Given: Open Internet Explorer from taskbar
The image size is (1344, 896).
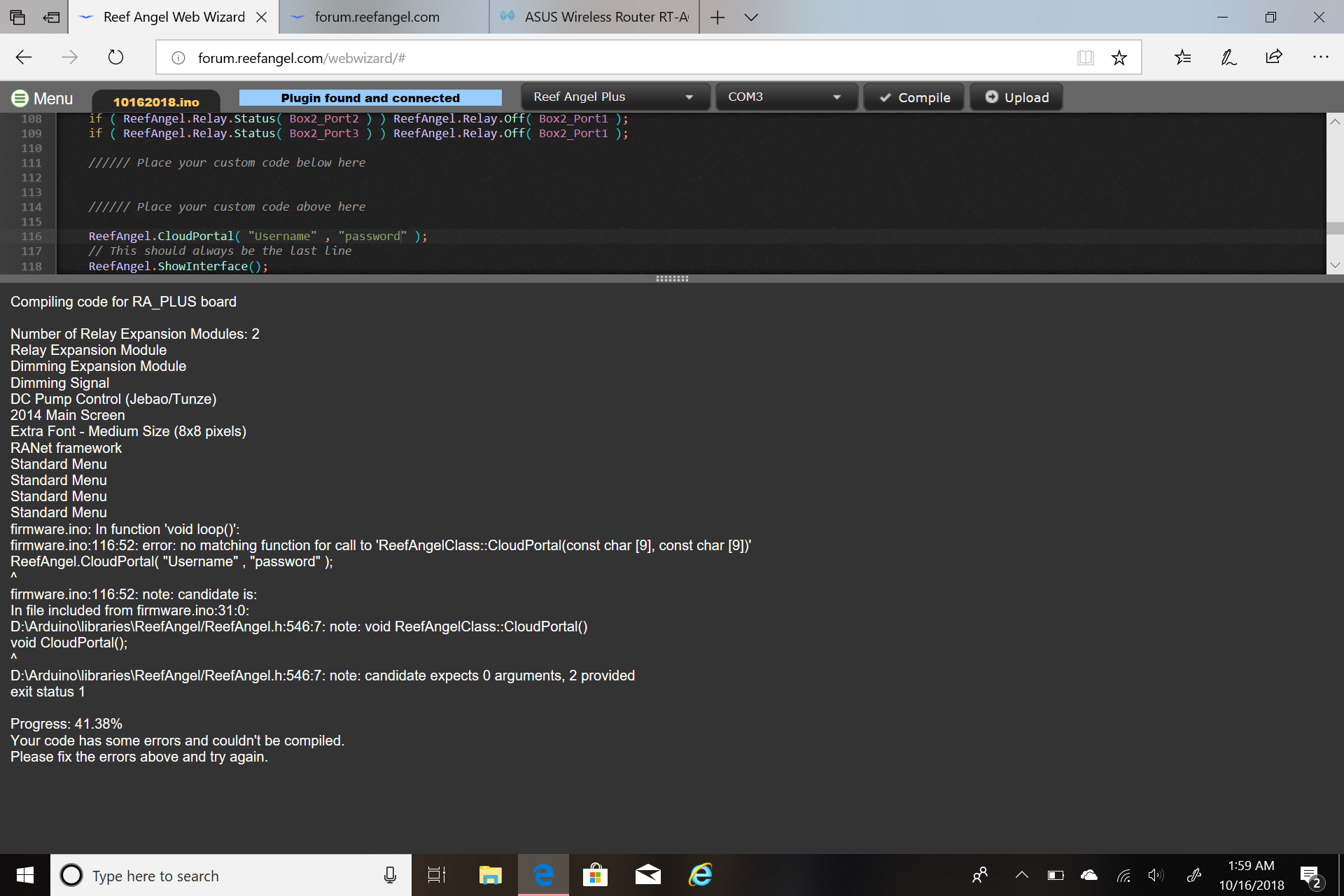Looking at the screenshot, I should tap(701, 875).
